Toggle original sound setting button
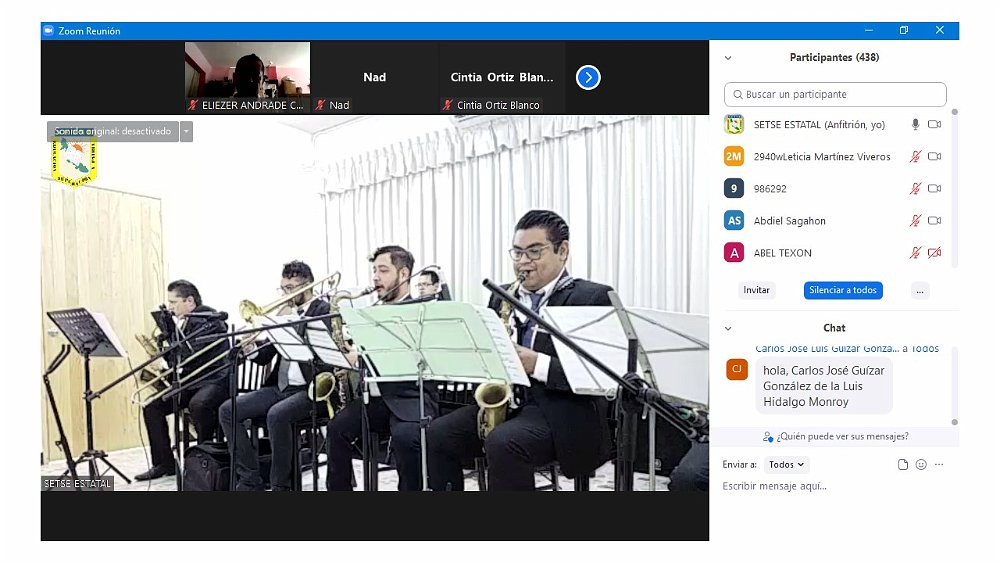Viewport: 1000px width, 563px height. (x=113, y=131)
